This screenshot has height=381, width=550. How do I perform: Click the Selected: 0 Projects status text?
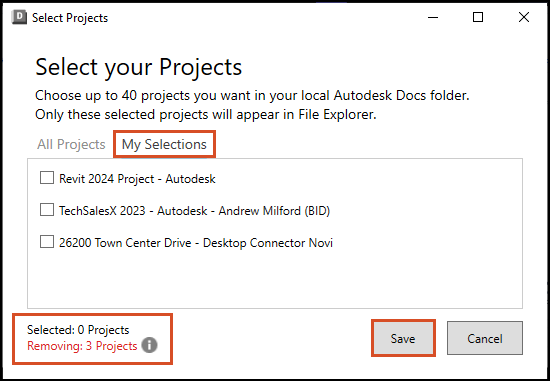coord(78,330)
